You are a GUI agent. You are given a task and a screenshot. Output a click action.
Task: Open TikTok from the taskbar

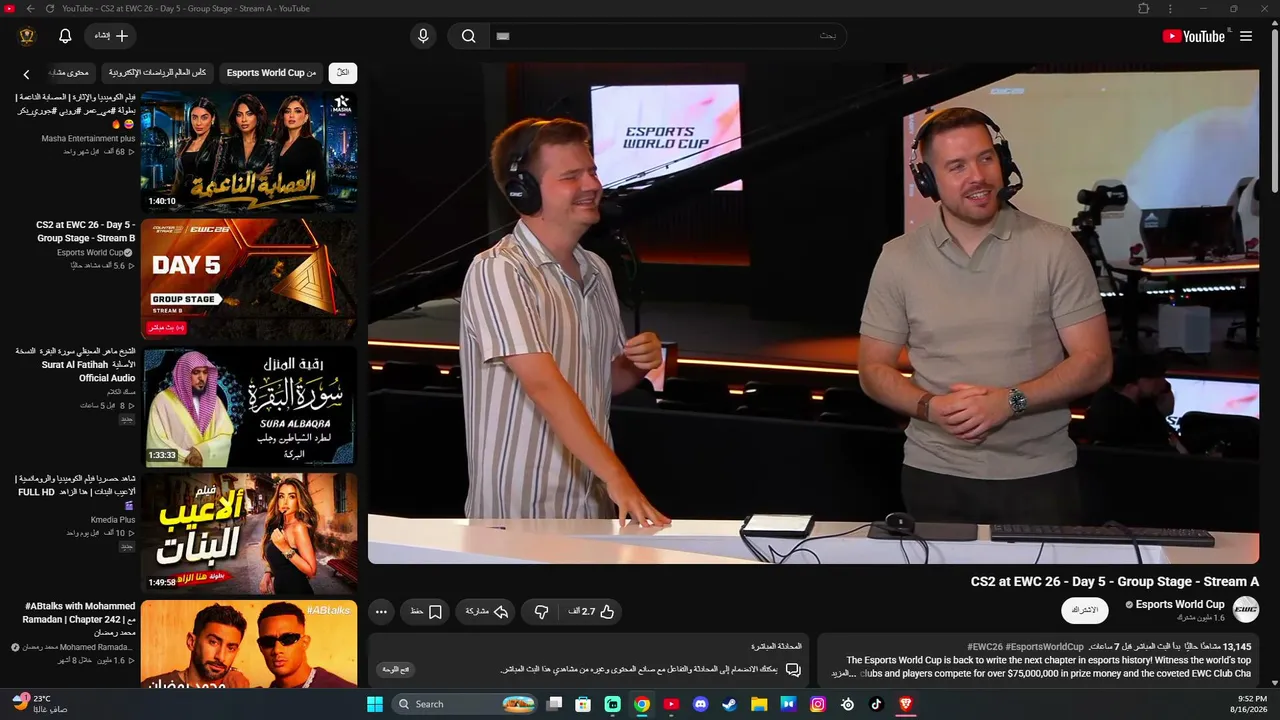click(877, 704)
